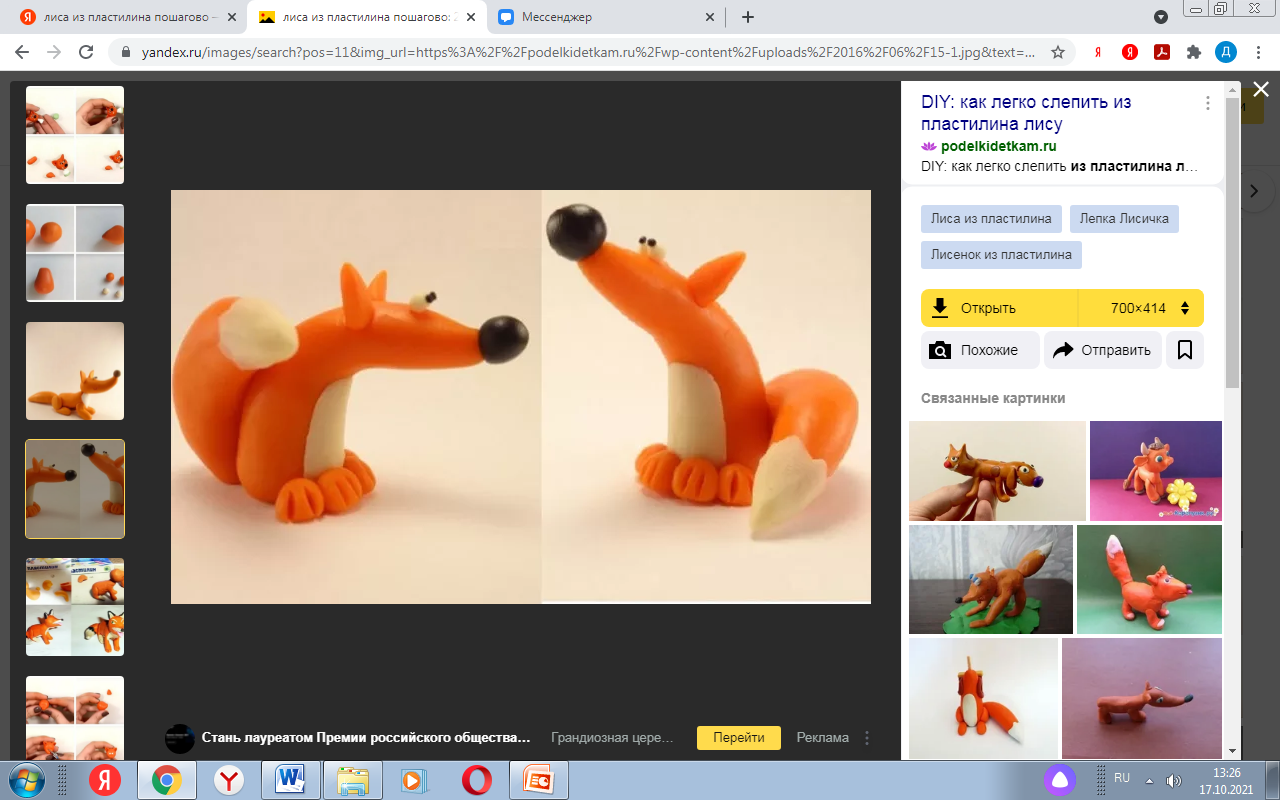Open the ad options three-dot menu
Image resolution: width=1280 pixels, height=800 pixels.
pyautogui.click(x=867, y=738)
